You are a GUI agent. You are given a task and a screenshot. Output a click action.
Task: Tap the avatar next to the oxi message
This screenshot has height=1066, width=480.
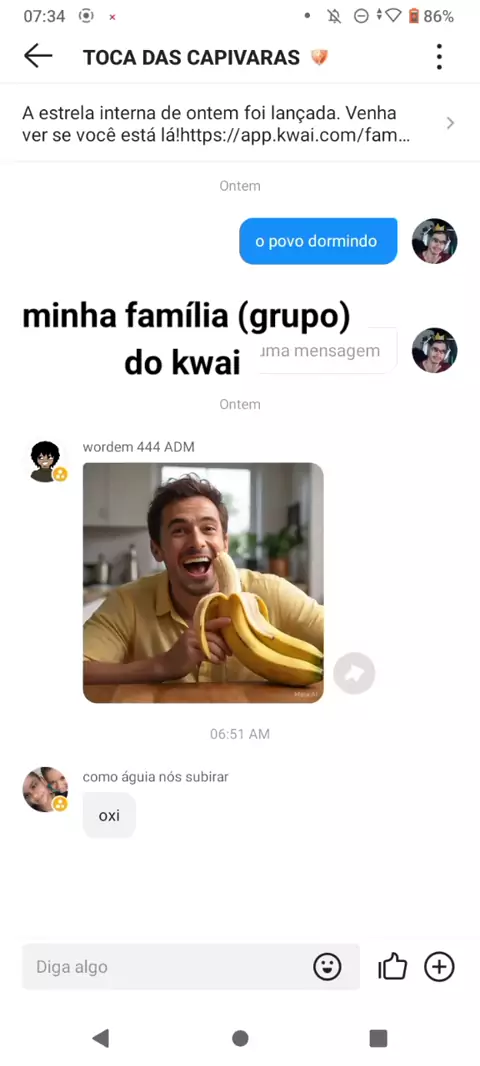pyautogui.click(x=45, y=789)
